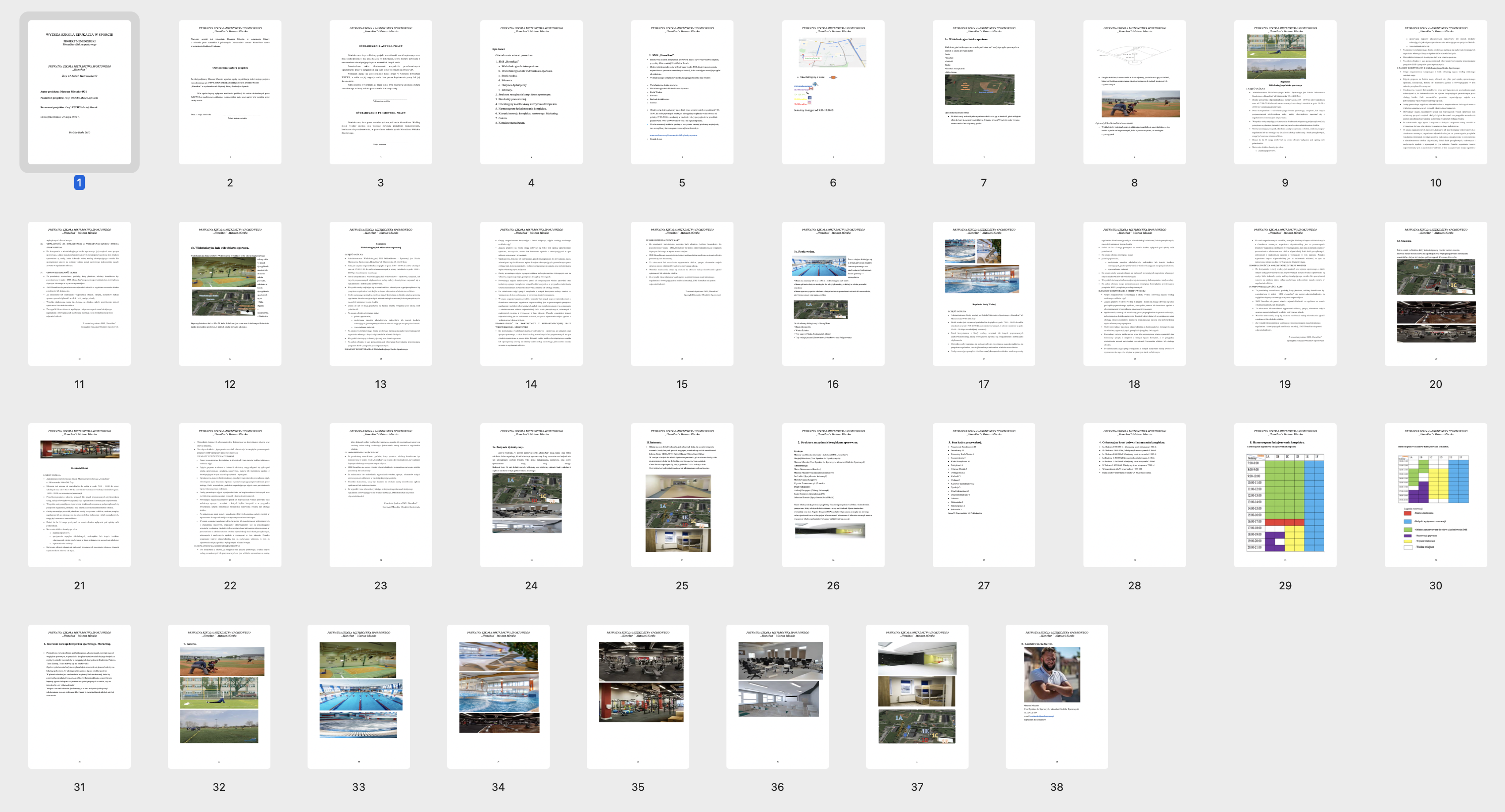Open page 32 Galeria with baseball field photos

click(219, 696)
